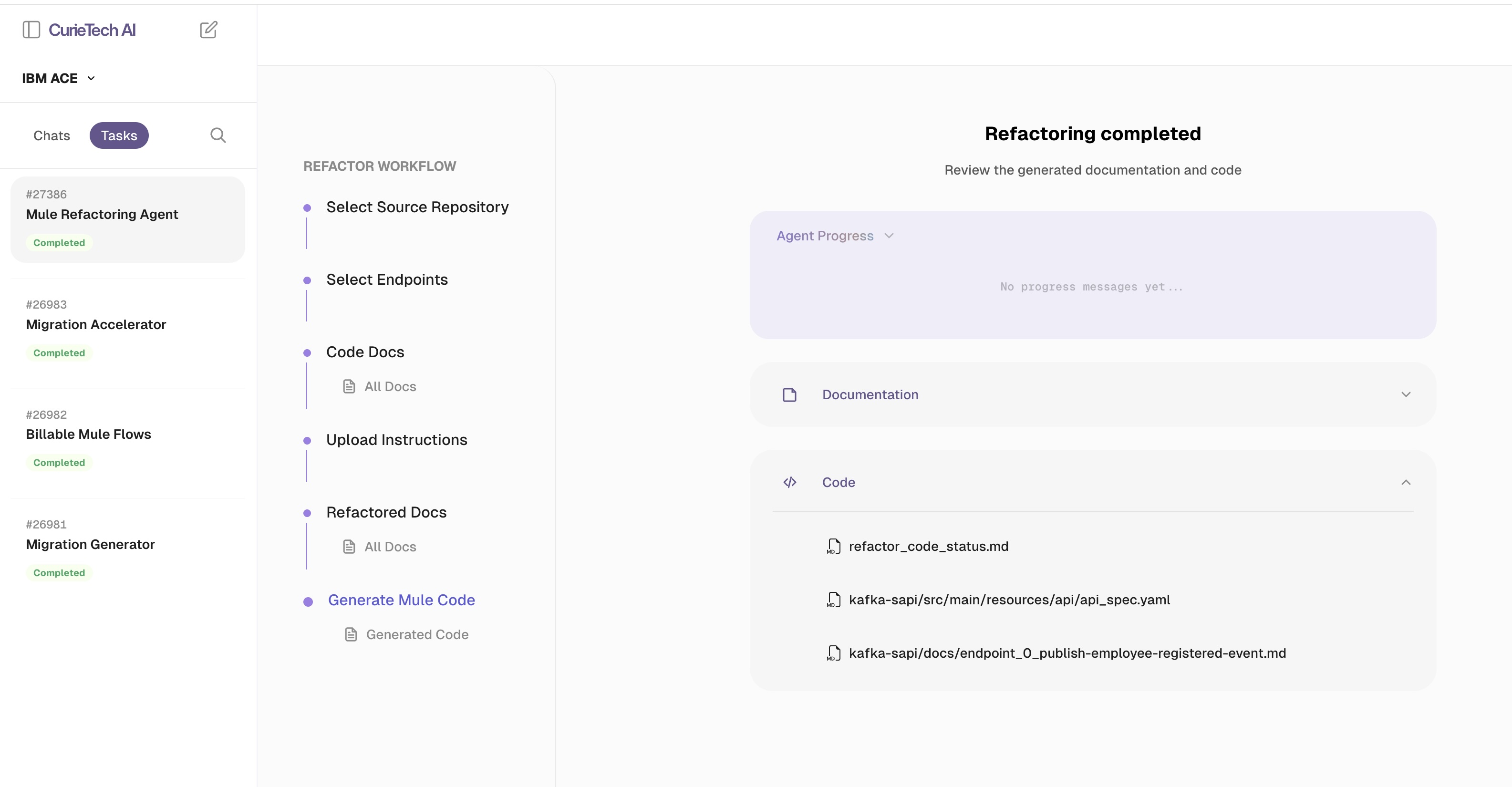Collapse the Agent Progress section
This screenshot has width=1512, height=787.
coord(889,236)
